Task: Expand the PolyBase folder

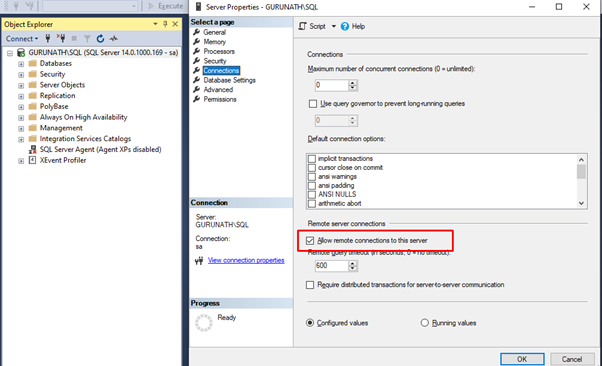Action: [21, 107]
